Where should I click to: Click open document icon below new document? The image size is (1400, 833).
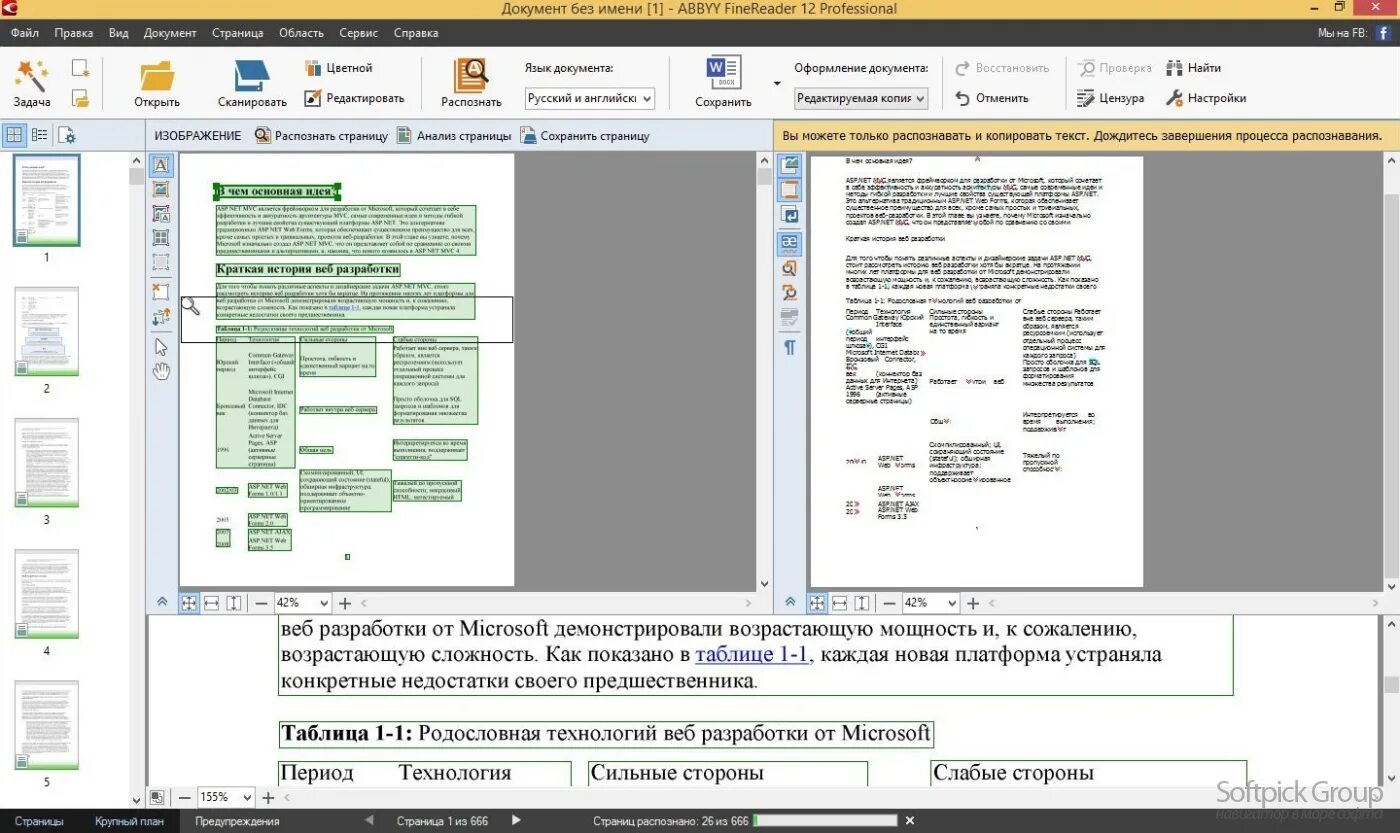[x=80, y=98]
